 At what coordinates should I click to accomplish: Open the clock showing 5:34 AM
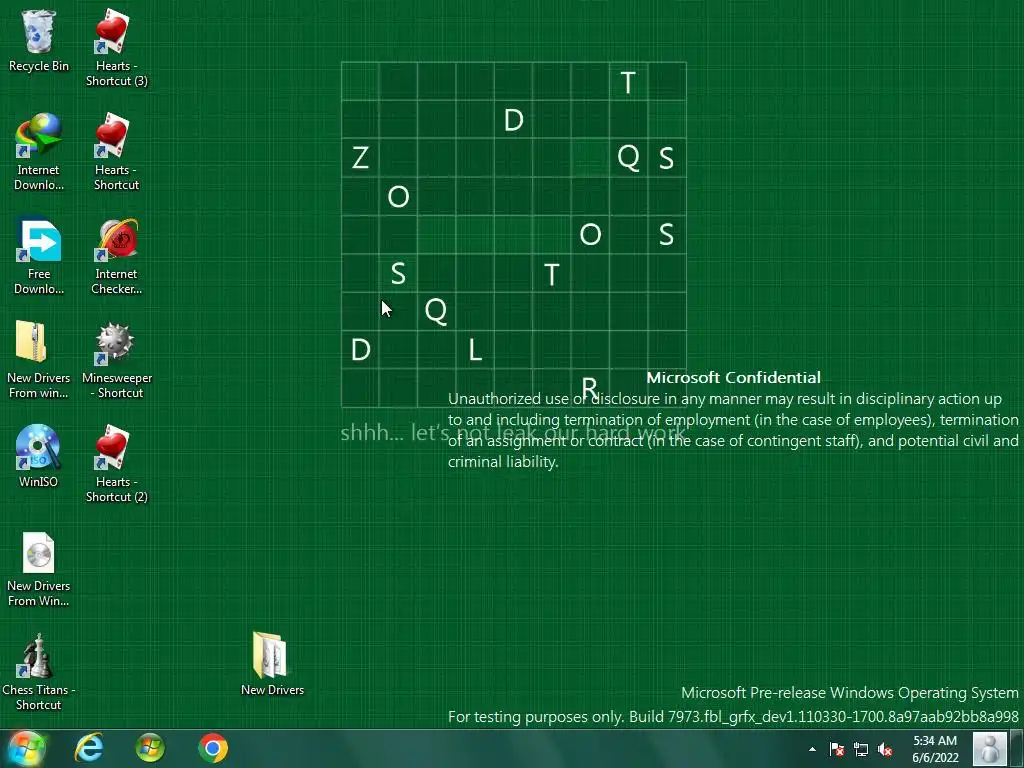(935, 749)
